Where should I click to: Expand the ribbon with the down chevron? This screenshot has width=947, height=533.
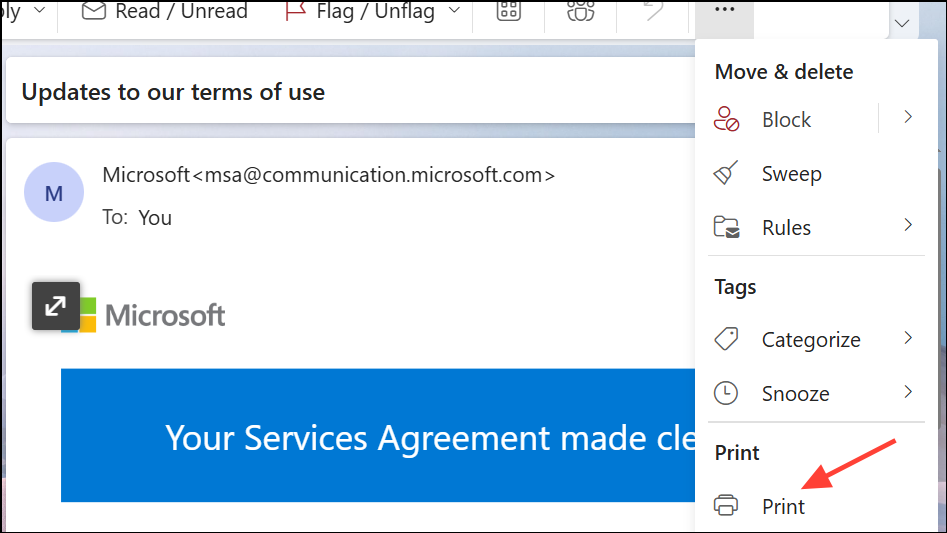coord(902,22)
